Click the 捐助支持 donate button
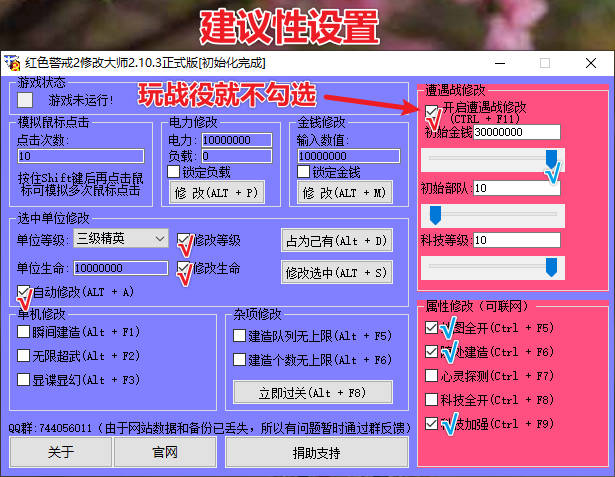Image resolution: width=615 pixels, height=477 pixels. point(316,452)
